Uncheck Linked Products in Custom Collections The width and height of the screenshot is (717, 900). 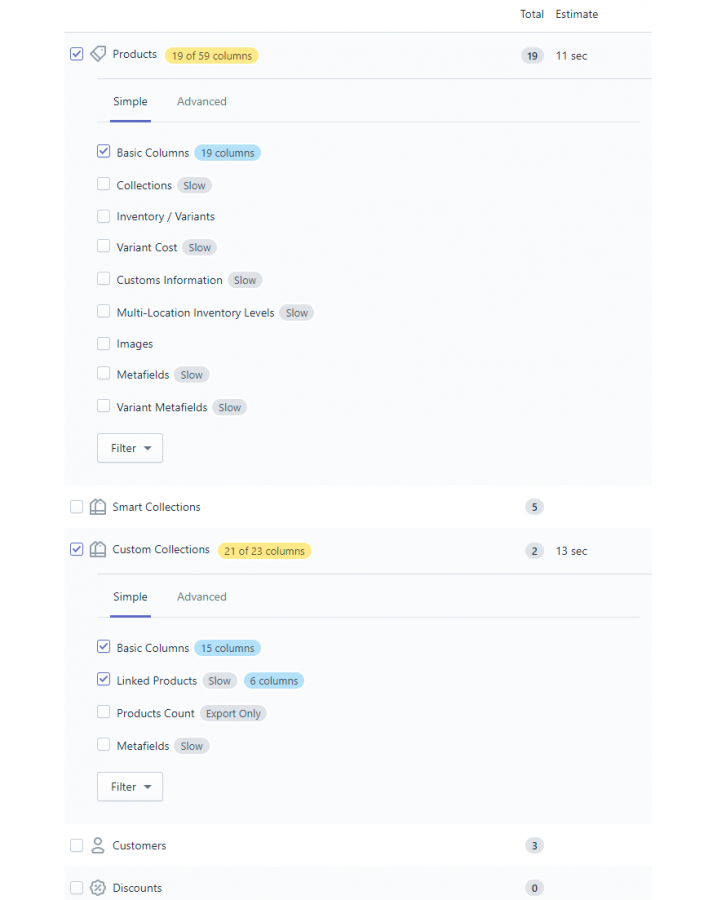point(104,680)
